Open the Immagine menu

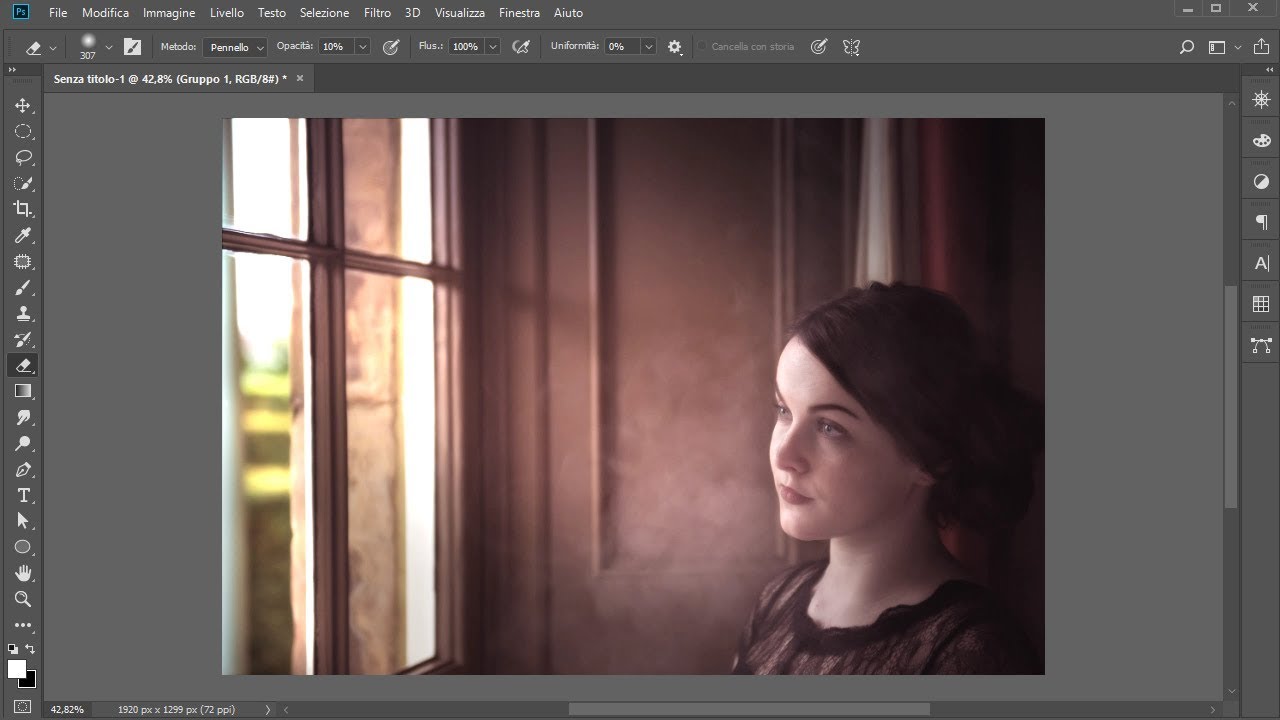169,13
